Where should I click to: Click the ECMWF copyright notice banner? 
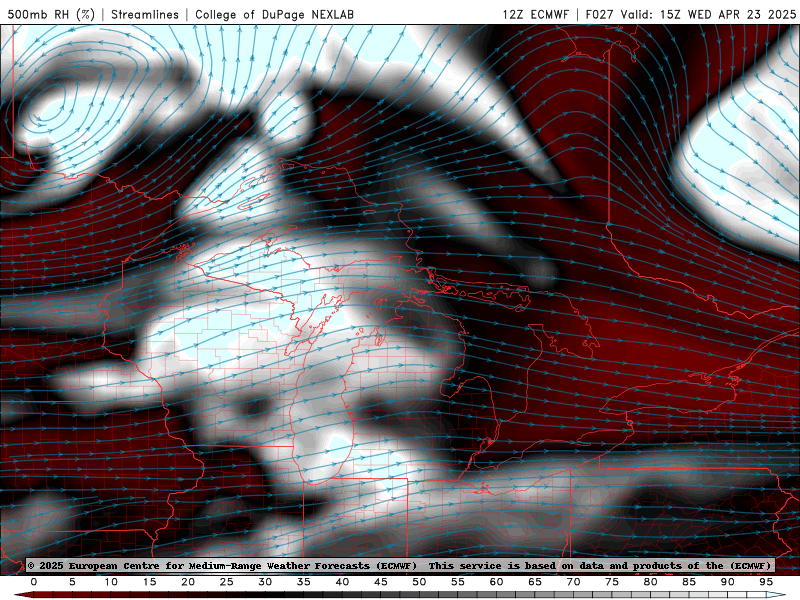pyautogui.click(x=399, y=566)
